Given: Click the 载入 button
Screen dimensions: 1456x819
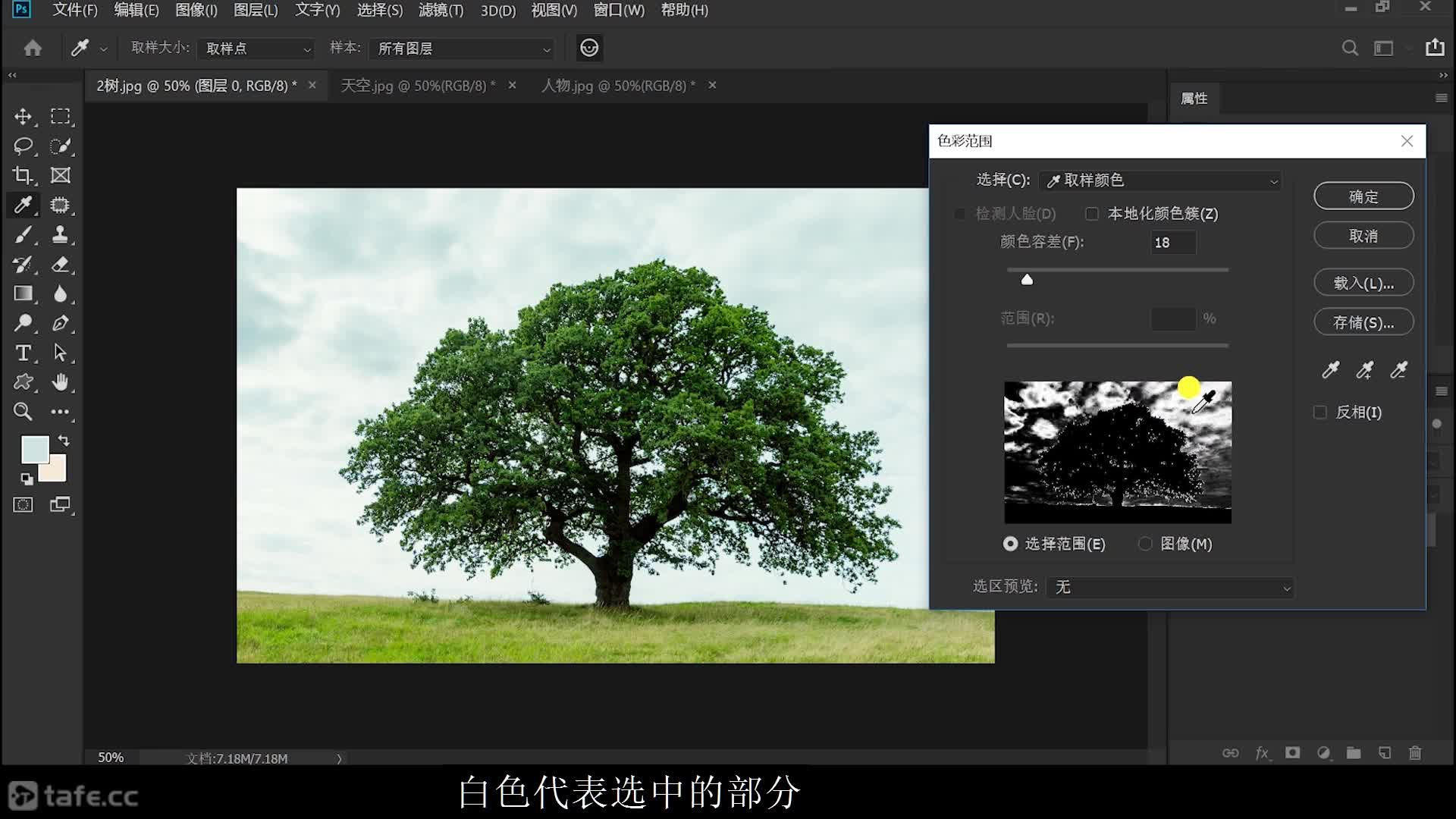Looking at the screenshot, I should point(1363,283).
